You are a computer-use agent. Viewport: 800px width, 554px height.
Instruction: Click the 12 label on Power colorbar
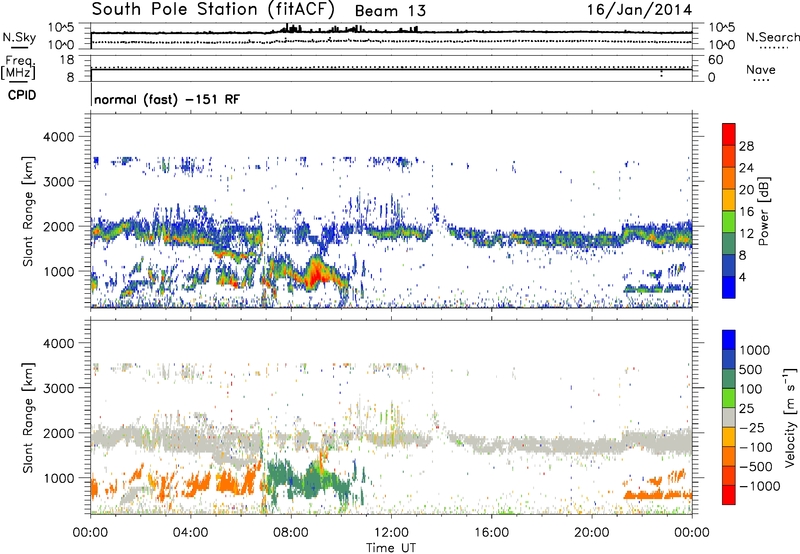[746, 233]
